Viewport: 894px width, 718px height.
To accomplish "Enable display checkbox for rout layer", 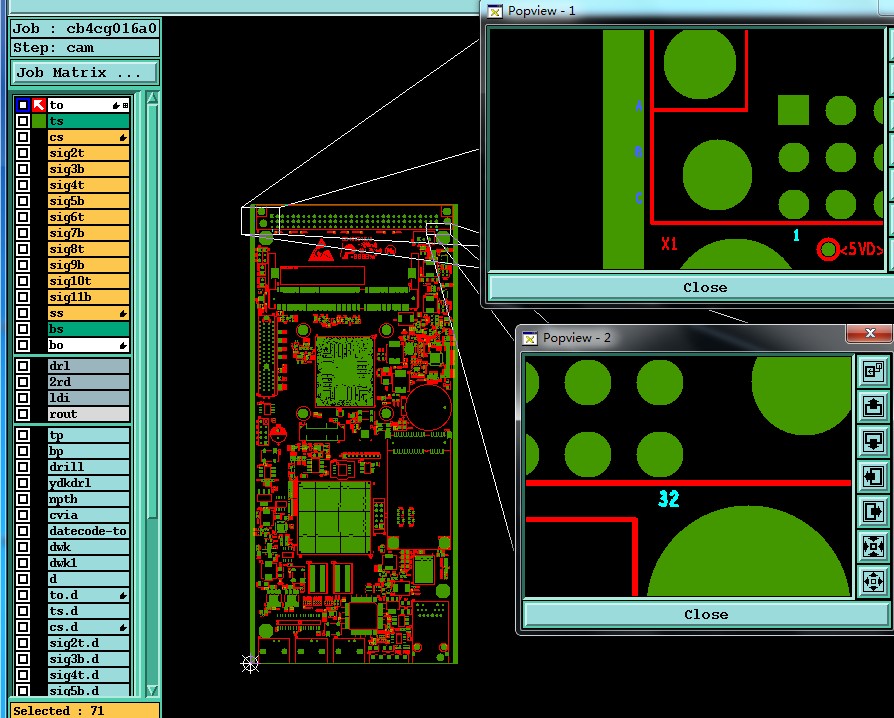I will (22, 413).
